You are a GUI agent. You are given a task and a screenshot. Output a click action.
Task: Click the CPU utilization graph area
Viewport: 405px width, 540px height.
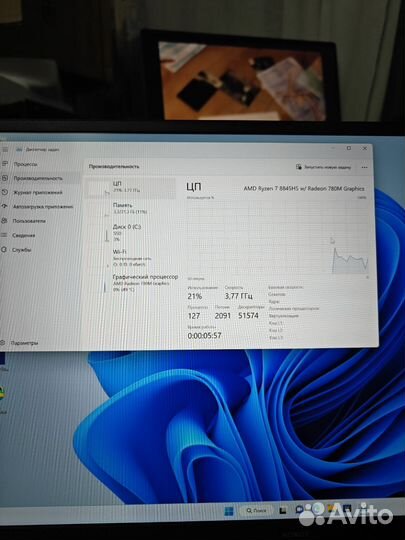[x=278, y=237]
